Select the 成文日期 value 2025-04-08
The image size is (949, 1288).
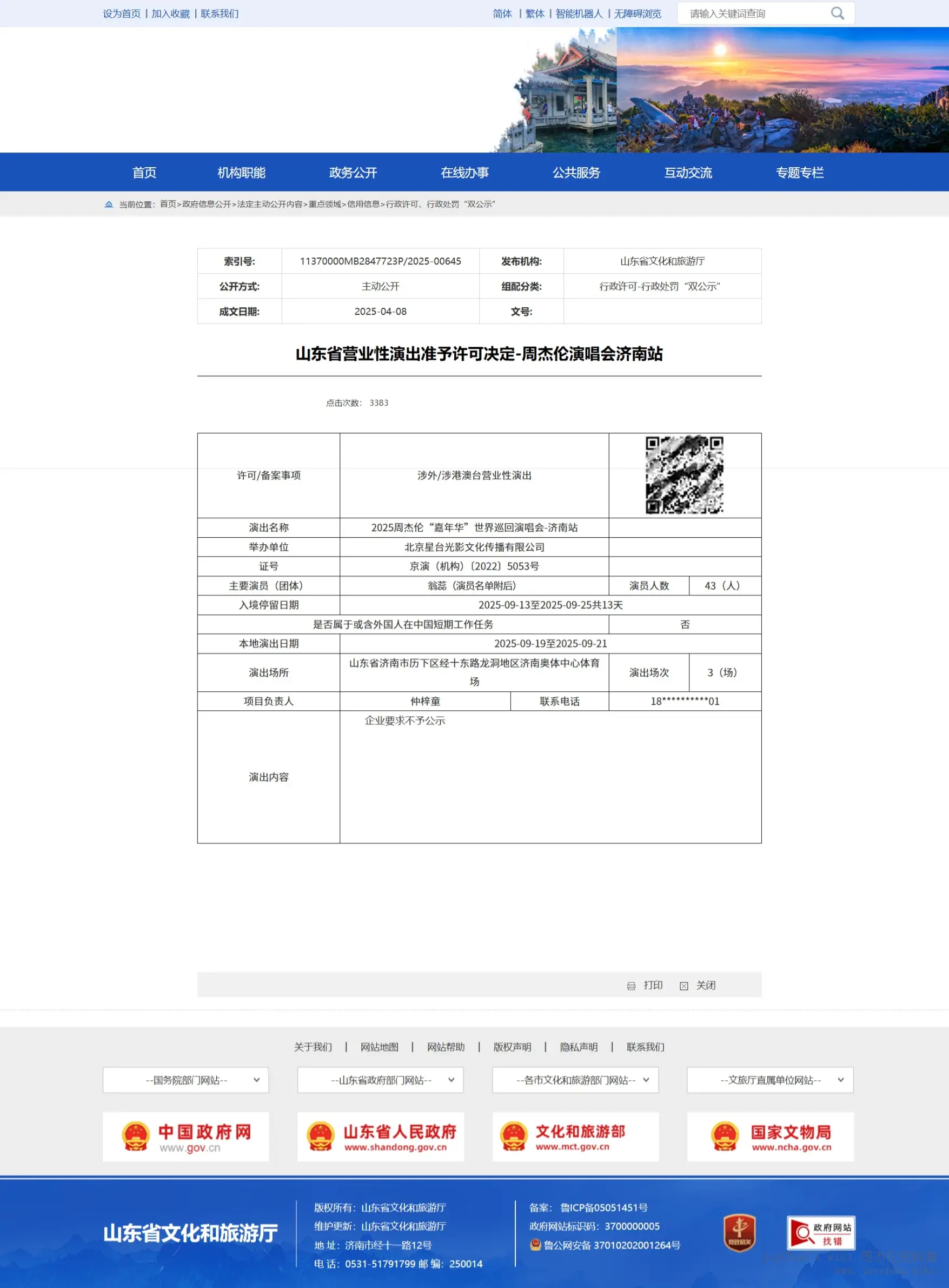tap(380, 311)
